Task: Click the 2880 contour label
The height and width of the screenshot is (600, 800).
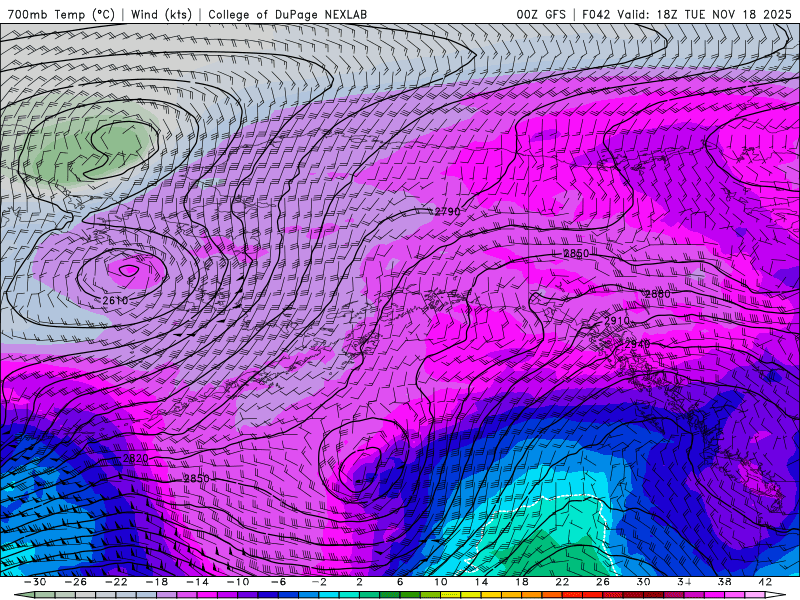Action: click(658, 294)
